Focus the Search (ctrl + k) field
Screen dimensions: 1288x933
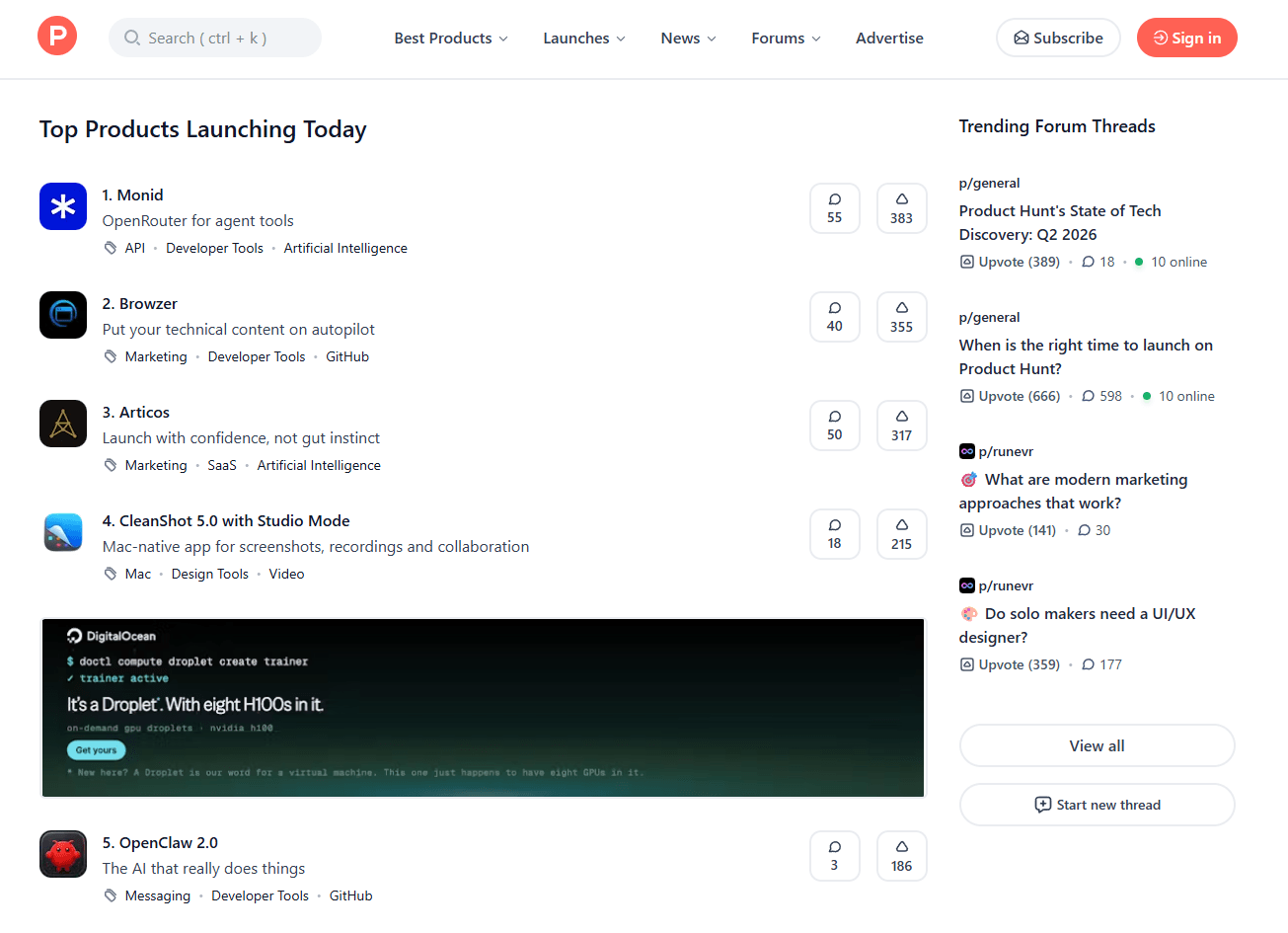point(215,38)
